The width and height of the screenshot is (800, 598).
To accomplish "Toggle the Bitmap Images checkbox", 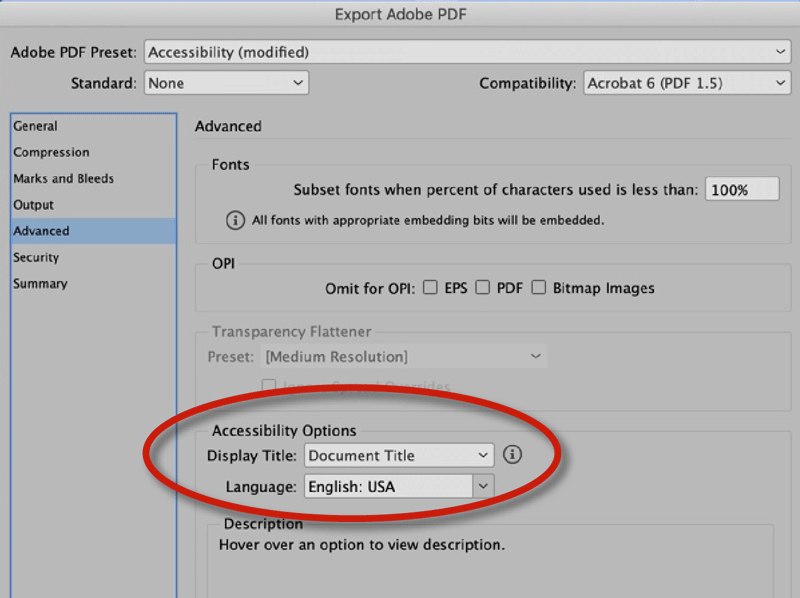I will 539,288.
